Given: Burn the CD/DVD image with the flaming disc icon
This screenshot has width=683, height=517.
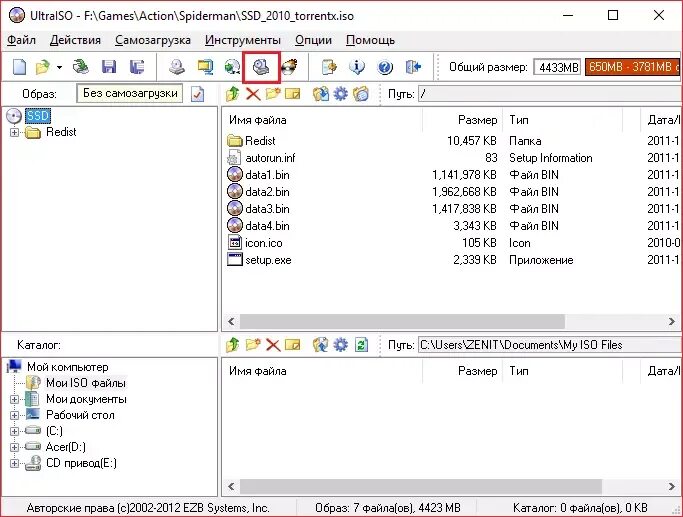Looking at the screenshot, I should (289, 67).
